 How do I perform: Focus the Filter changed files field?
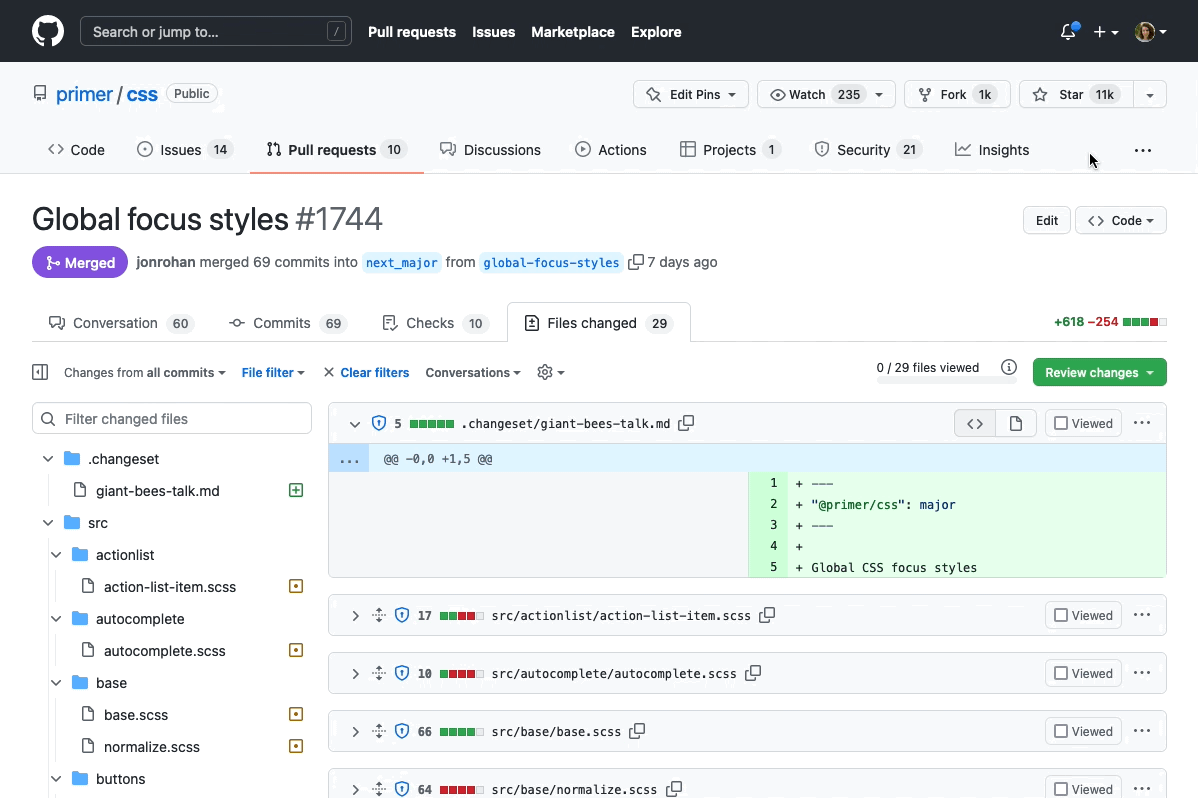172,419
